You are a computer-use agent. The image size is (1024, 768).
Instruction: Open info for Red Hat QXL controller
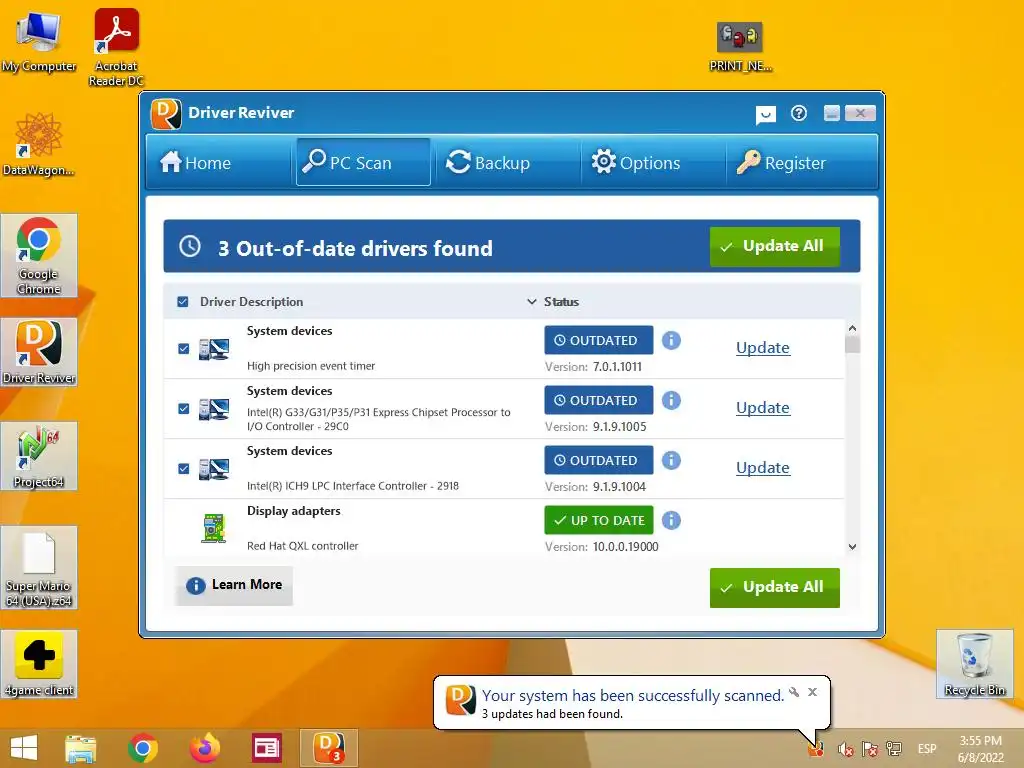[671, 520]
